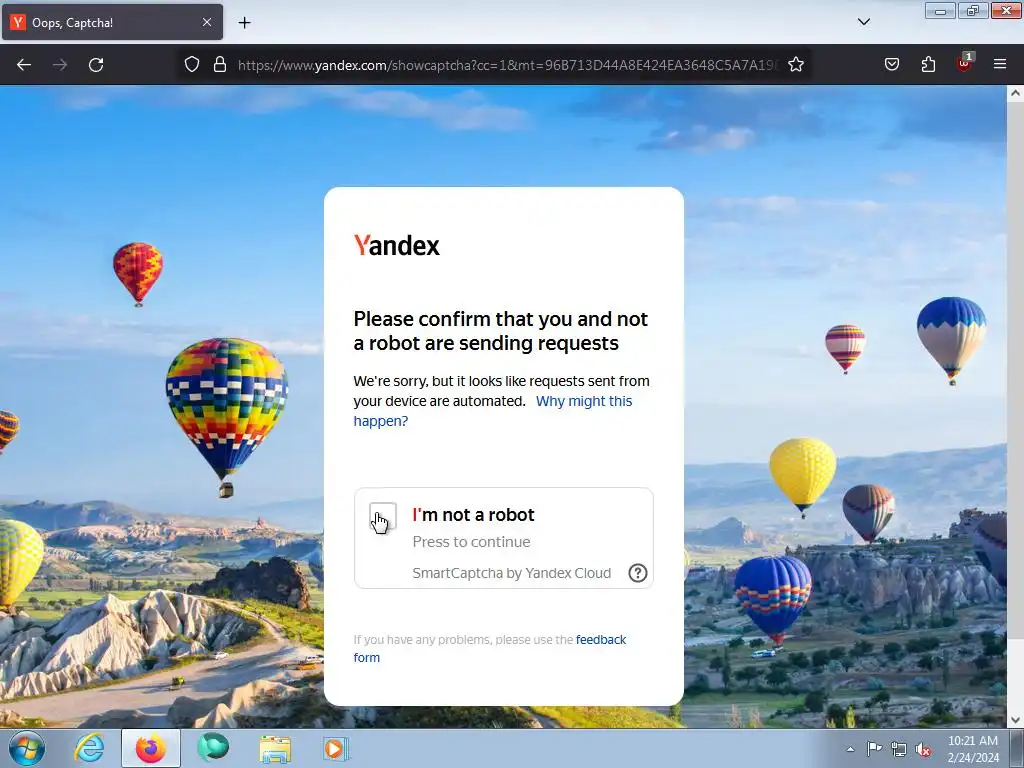Screen dimensions: 1024x768
Task: Click the Firefox taskbar icon
Action: (151, 748)
